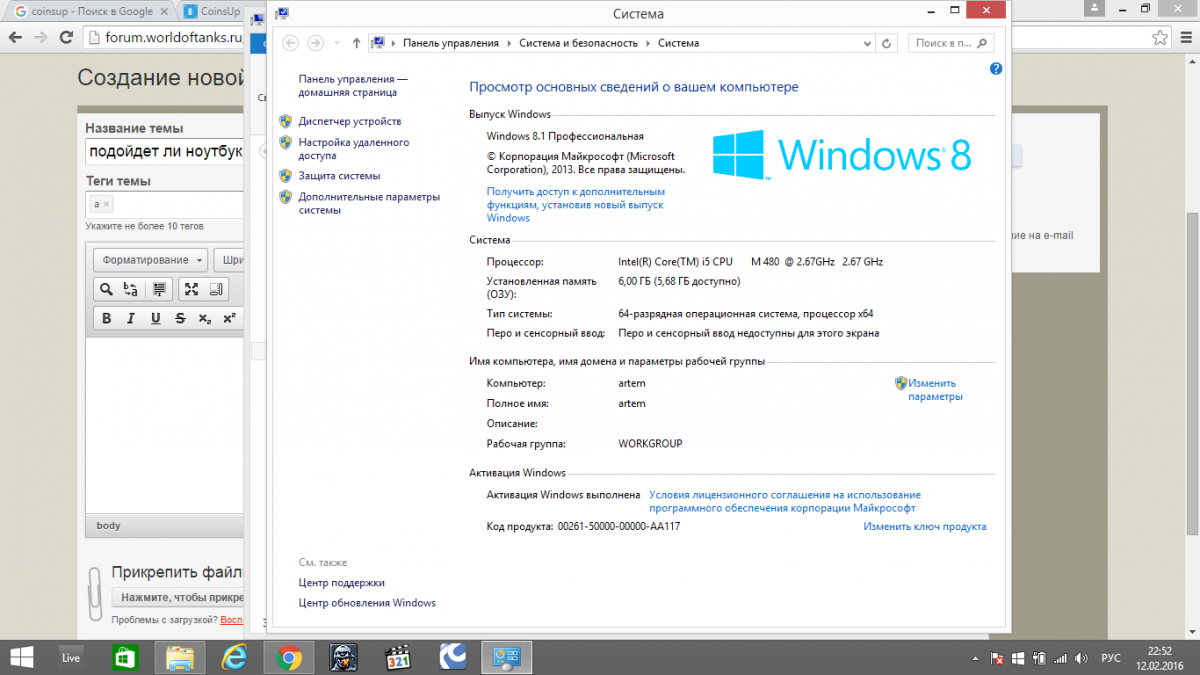This screenshot has height=675, width=1200.
Task: Open Диспетчер устройств link
Action: click(349, 121)
